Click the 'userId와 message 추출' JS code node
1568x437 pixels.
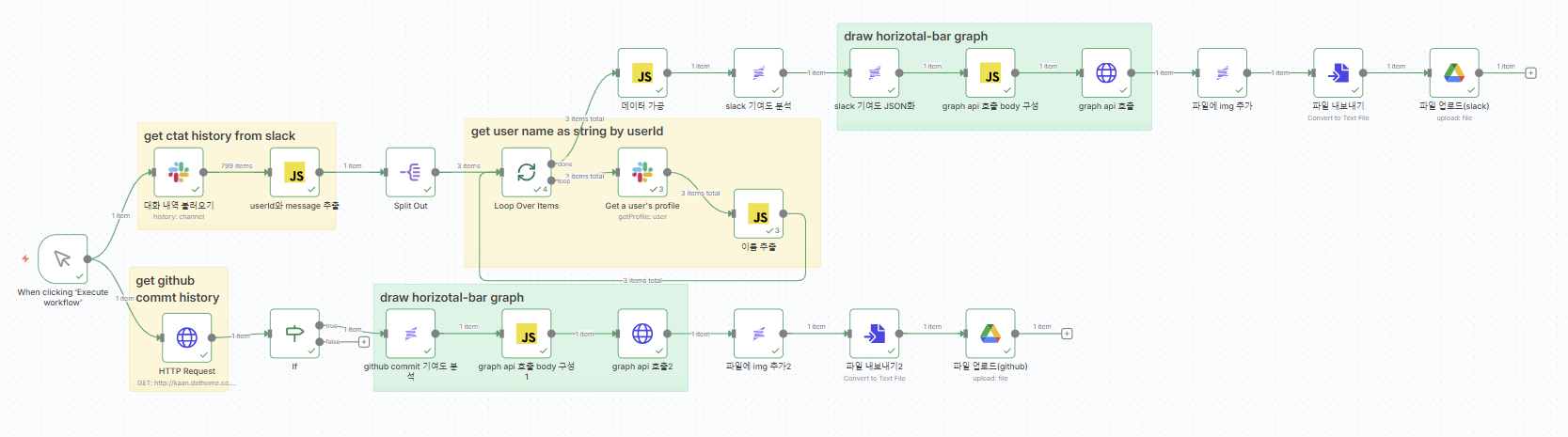click(x=294, y=172)
